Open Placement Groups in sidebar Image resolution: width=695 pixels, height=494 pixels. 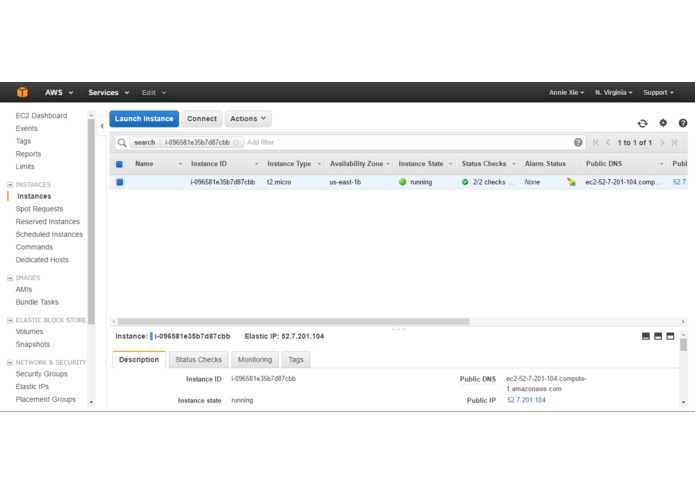pyautogui.click(x=45, y=399)
